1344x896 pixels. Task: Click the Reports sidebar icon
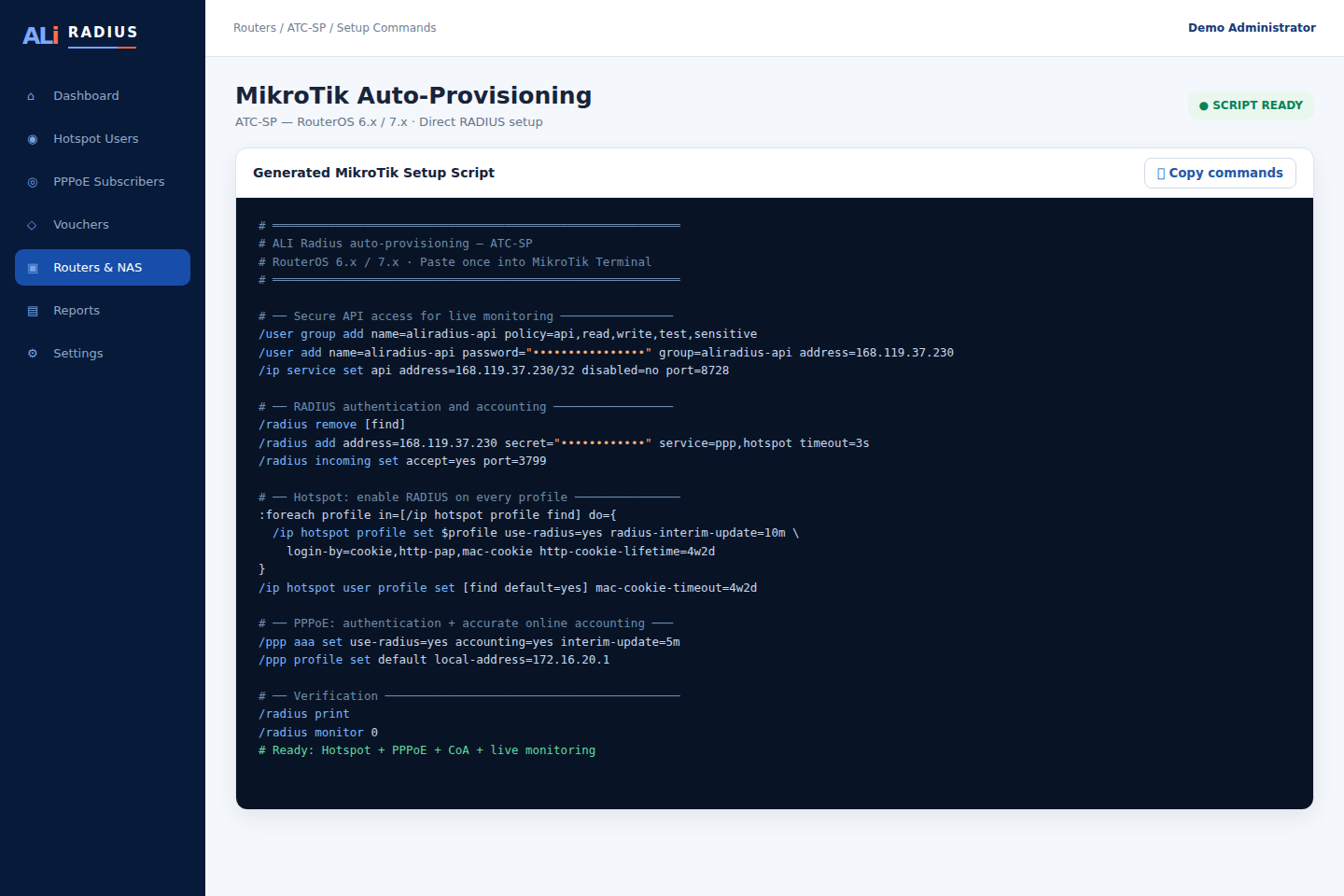point(33,311)
